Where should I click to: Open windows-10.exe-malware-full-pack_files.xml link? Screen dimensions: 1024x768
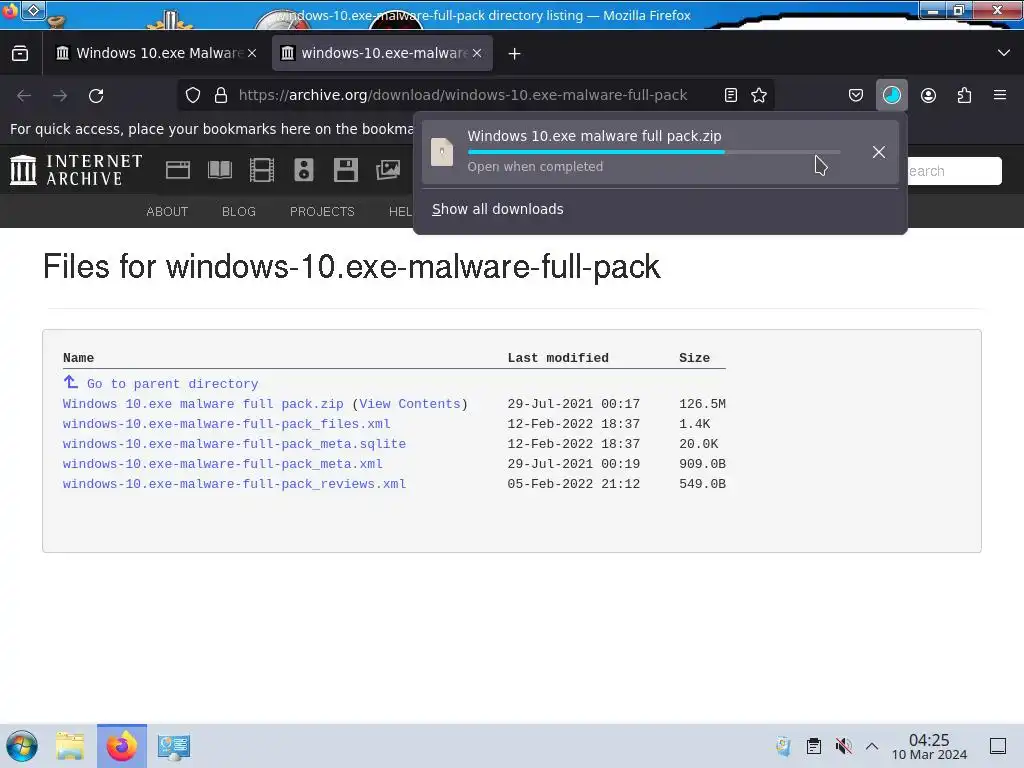(227, 424)
